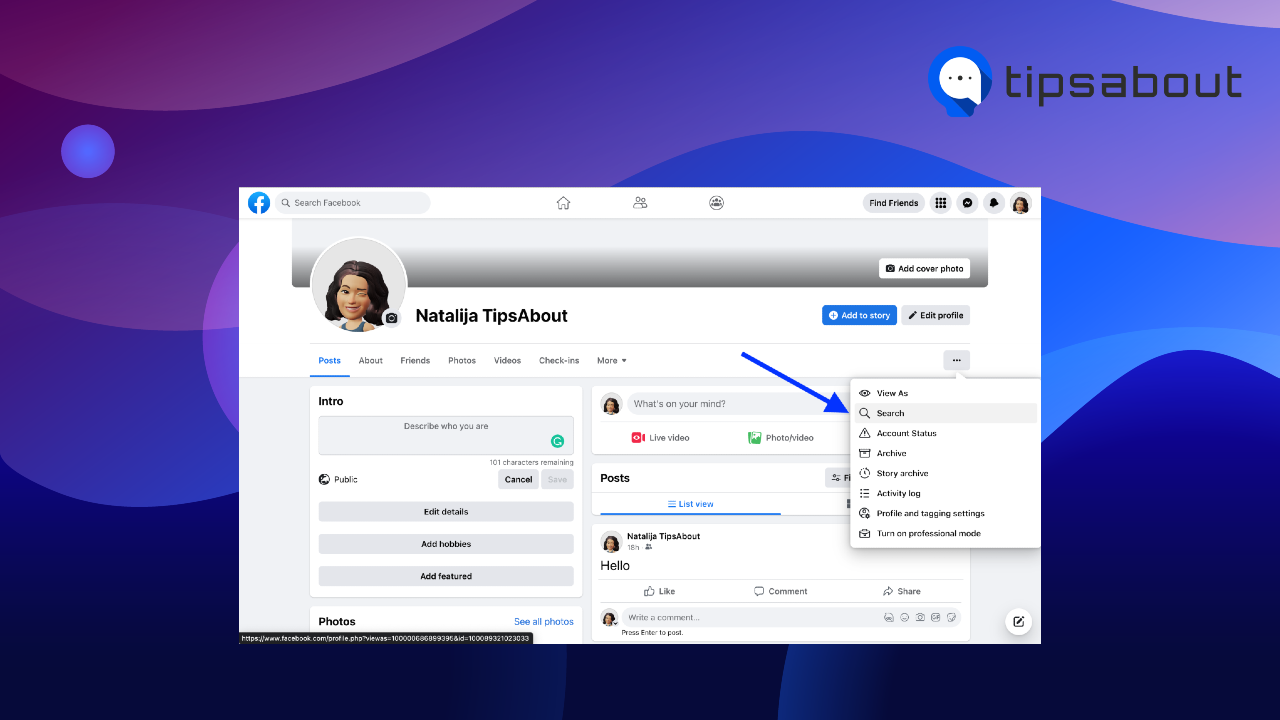Screen dimensions: 1280x720
Task: Open the notifications bell
Action: click(994, 203)
